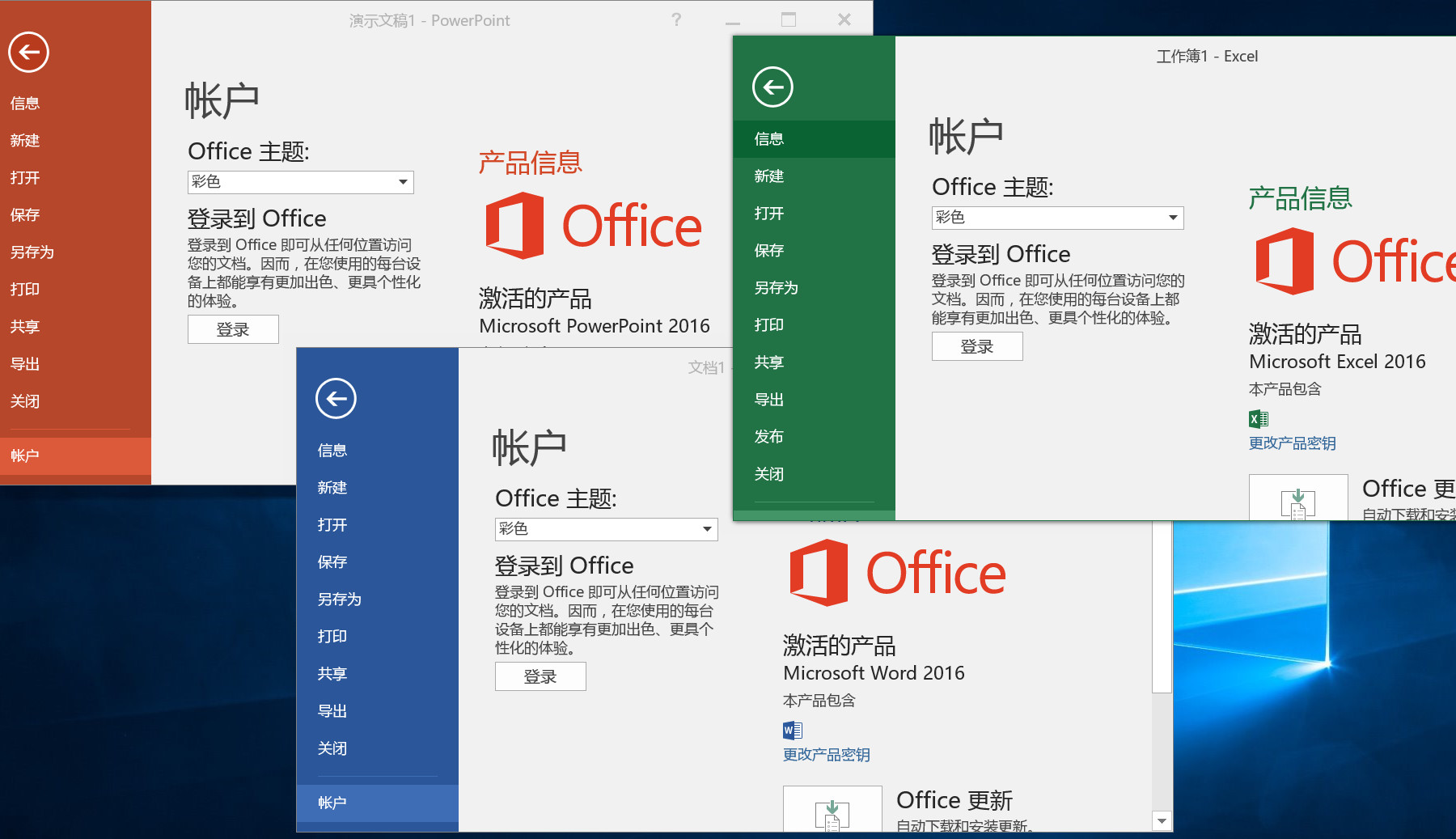Select 发布 in Excel sidebar
Viewport: 1456px width, 839px height.
pos(814,436)
